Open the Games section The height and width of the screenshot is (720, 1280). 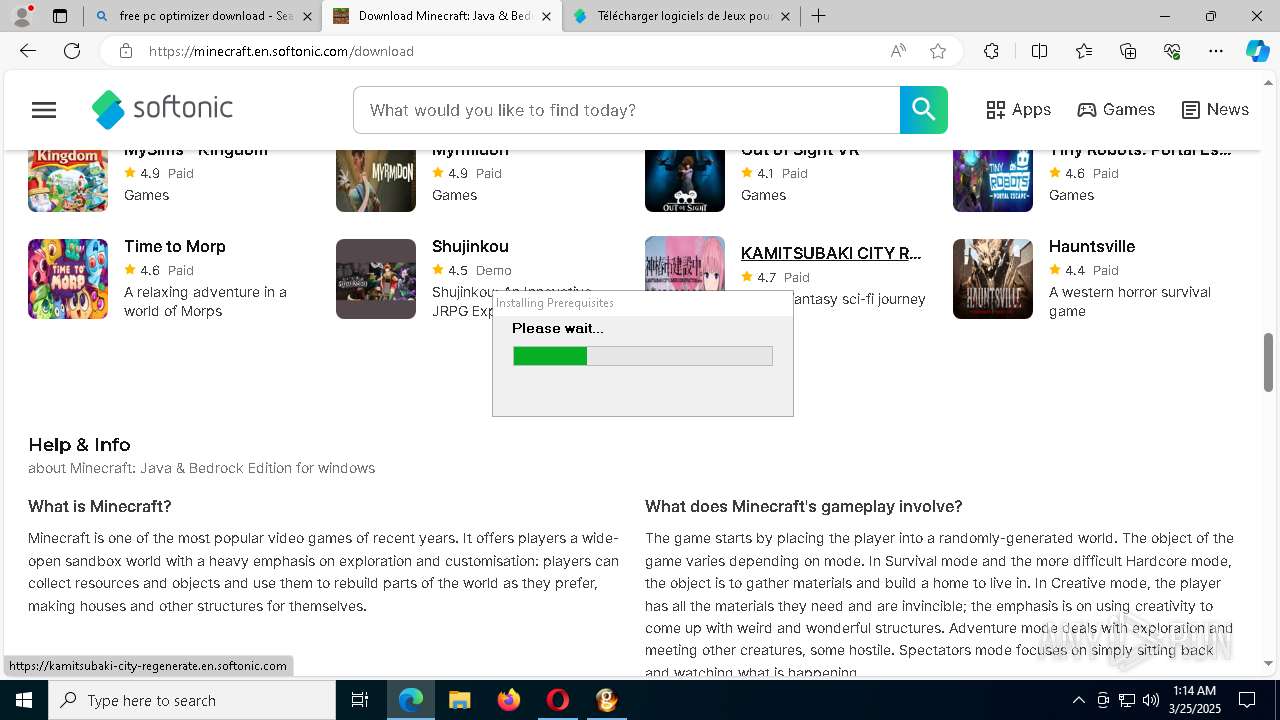[1116, 110]
